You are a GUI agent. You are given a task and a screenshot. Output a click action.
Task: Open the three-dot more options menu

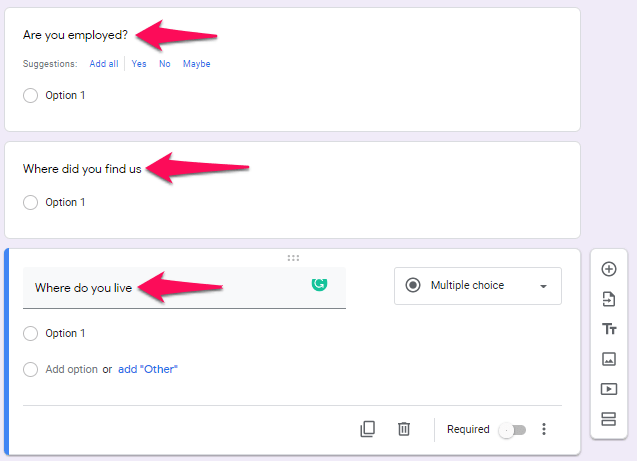[x=544, y=429]
